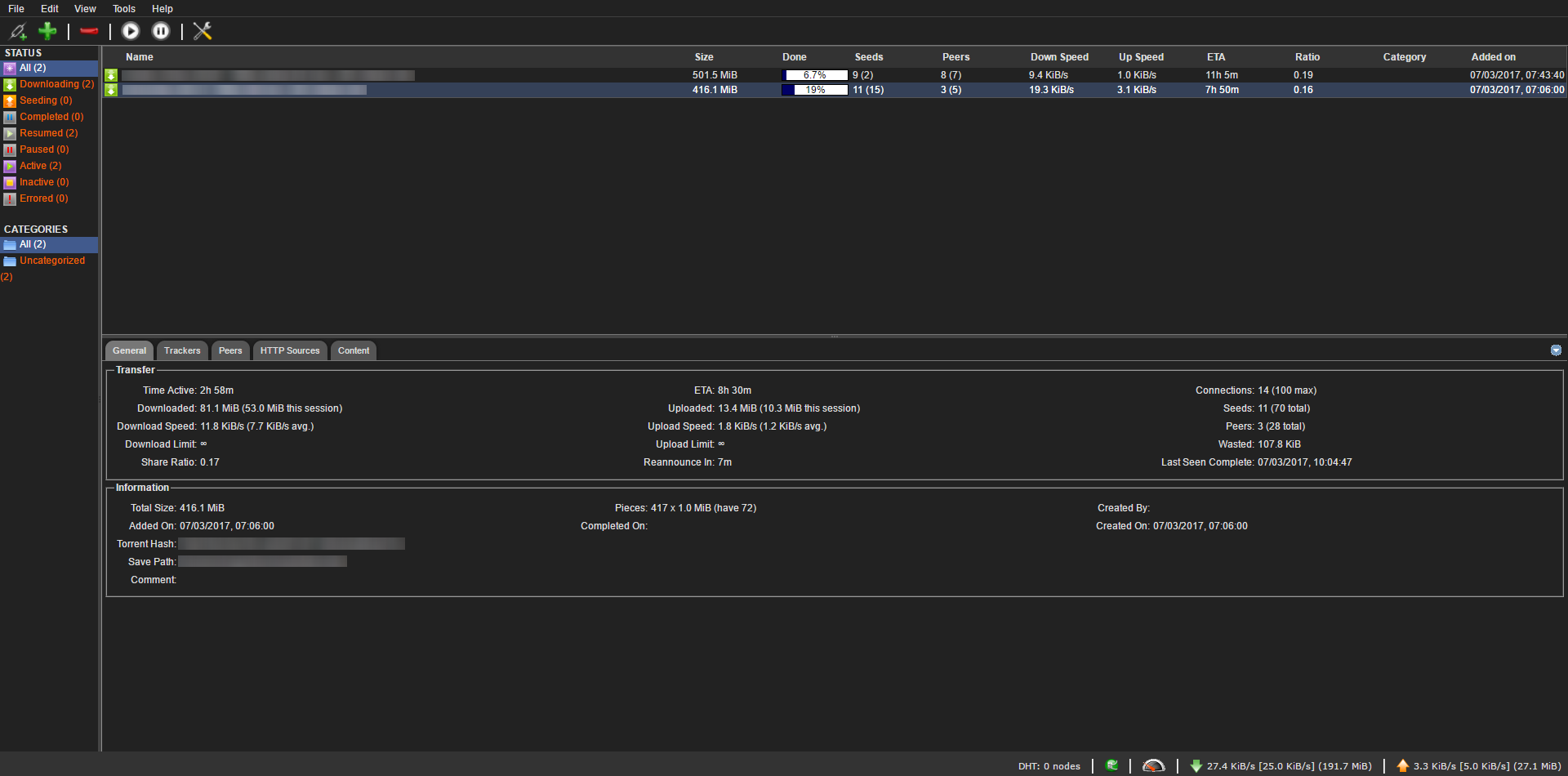
Task: Click the connection status icon in statusbar
Action: (x=1112, y=765)
